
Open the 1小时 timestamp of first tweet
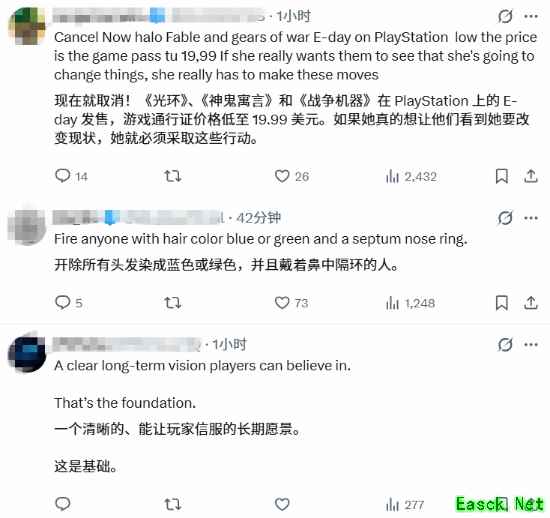pyautogui.click(x=293, y=16)
